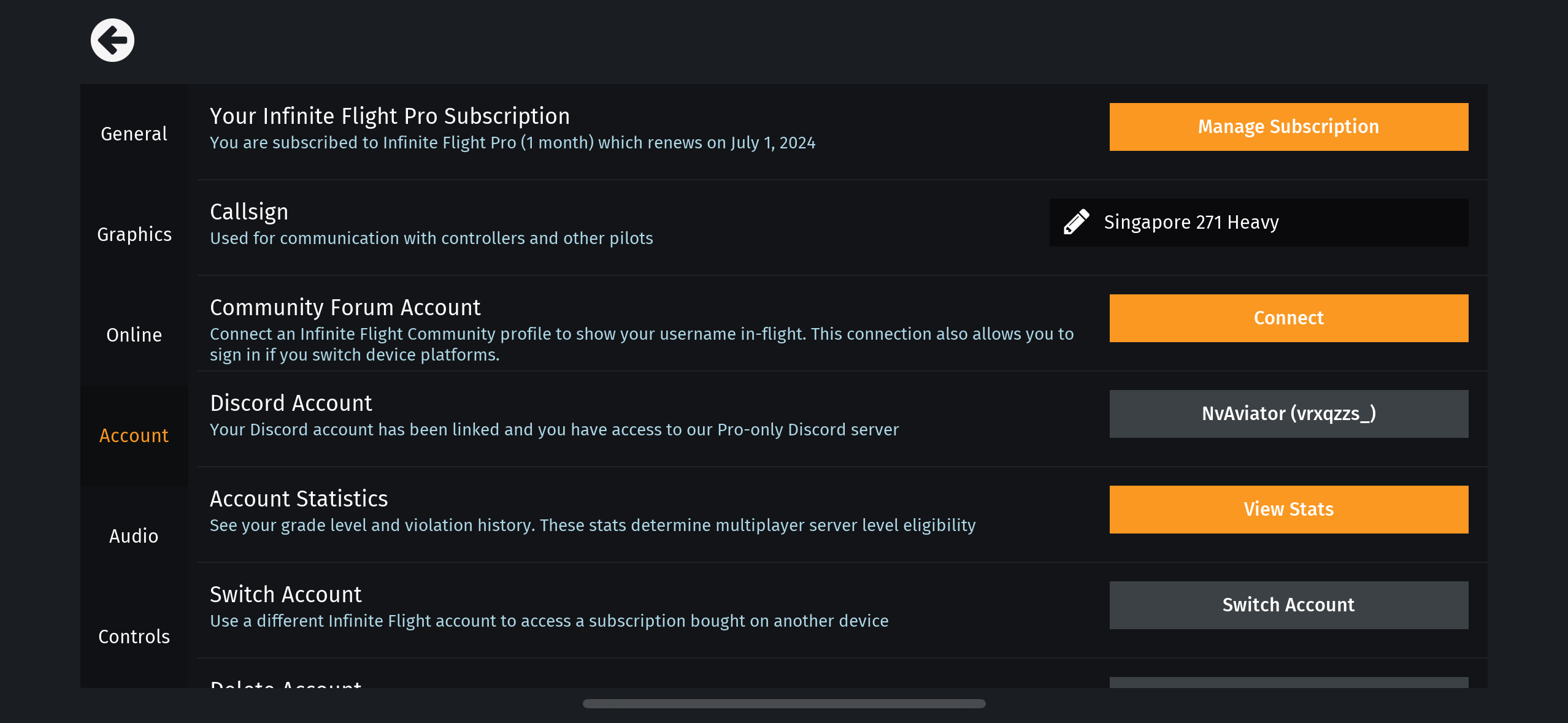
Task: Tap the home indicator bar at bottom
Action: coord(784,703)
